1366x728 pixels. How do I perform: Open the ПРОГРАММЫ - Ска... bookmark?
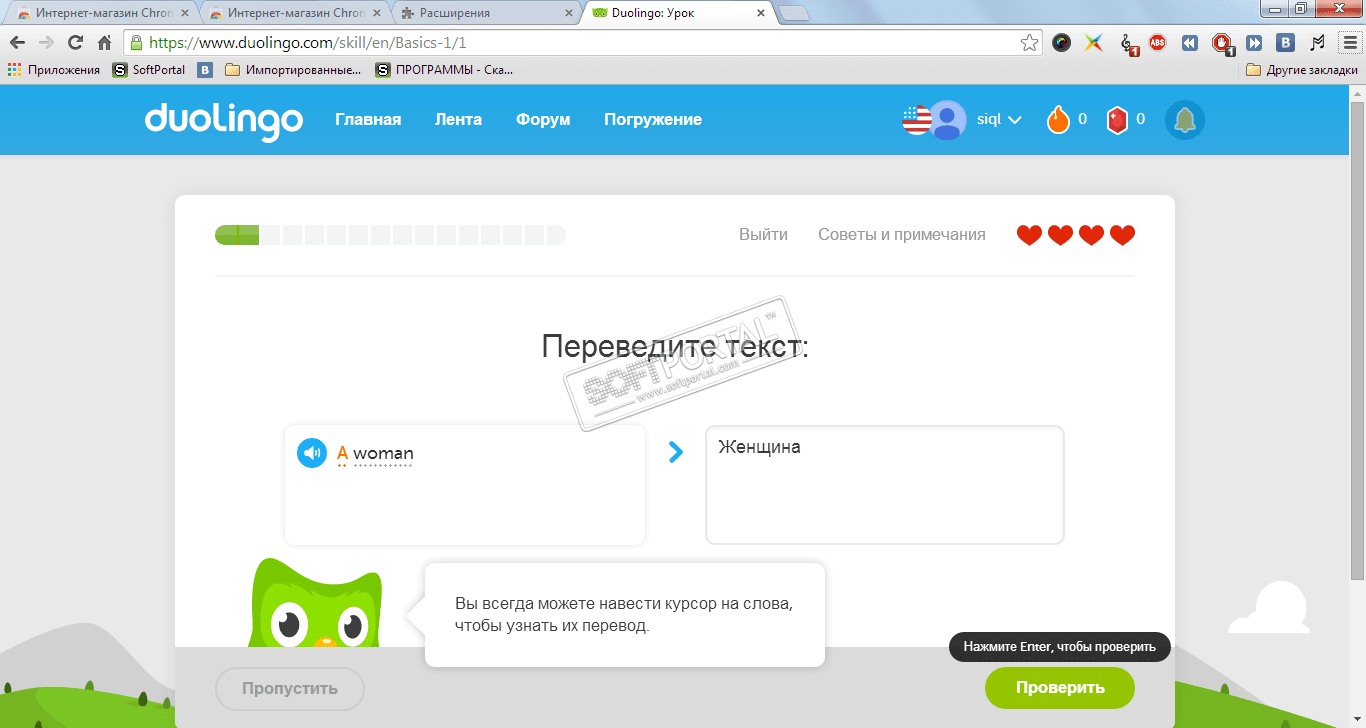(444, 70)
